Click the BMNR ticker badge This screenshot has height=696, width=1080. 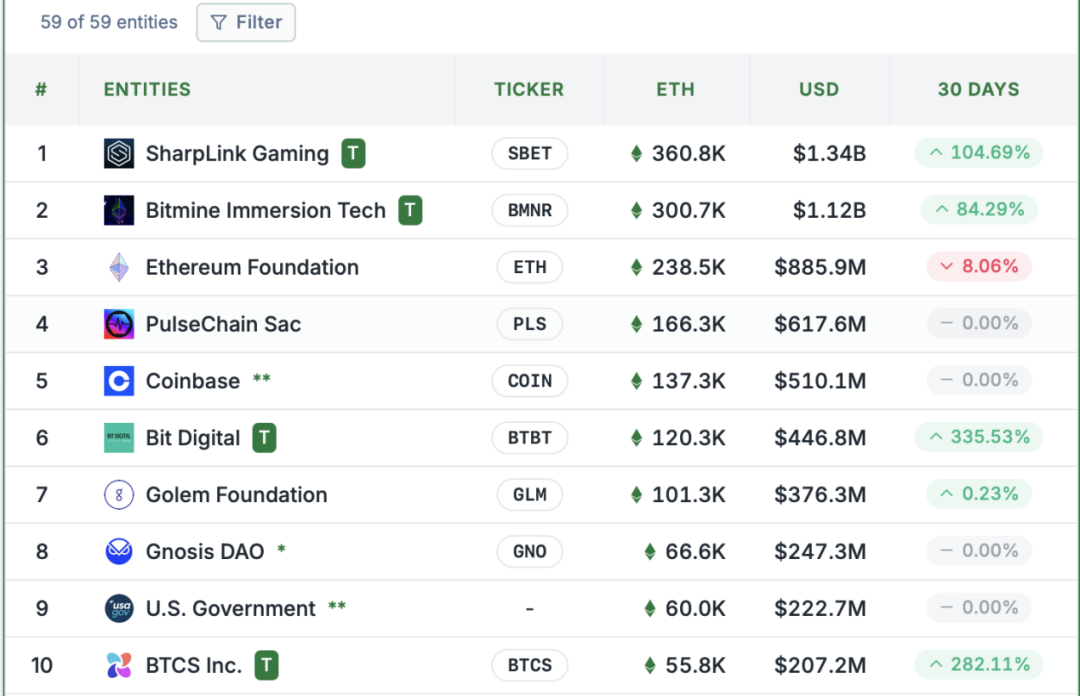tap(529, 211)
